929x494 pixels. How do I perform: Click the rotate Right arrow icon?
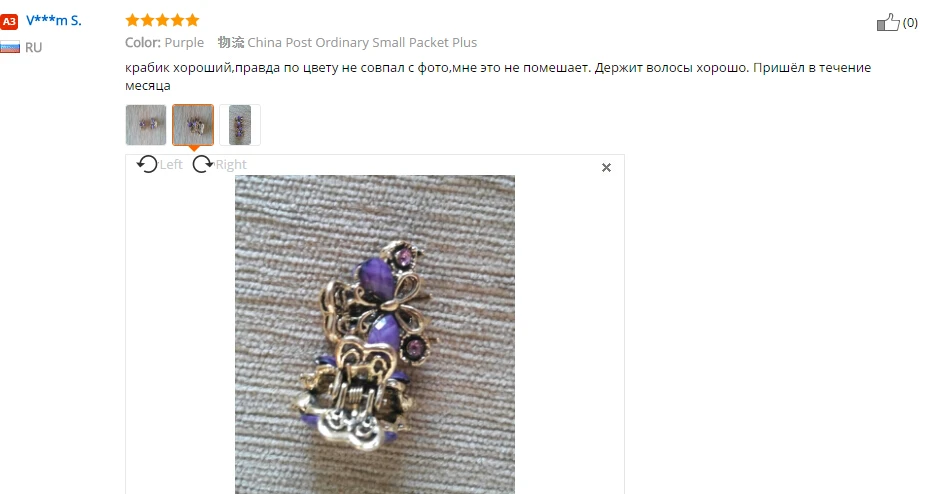(203, 164)
